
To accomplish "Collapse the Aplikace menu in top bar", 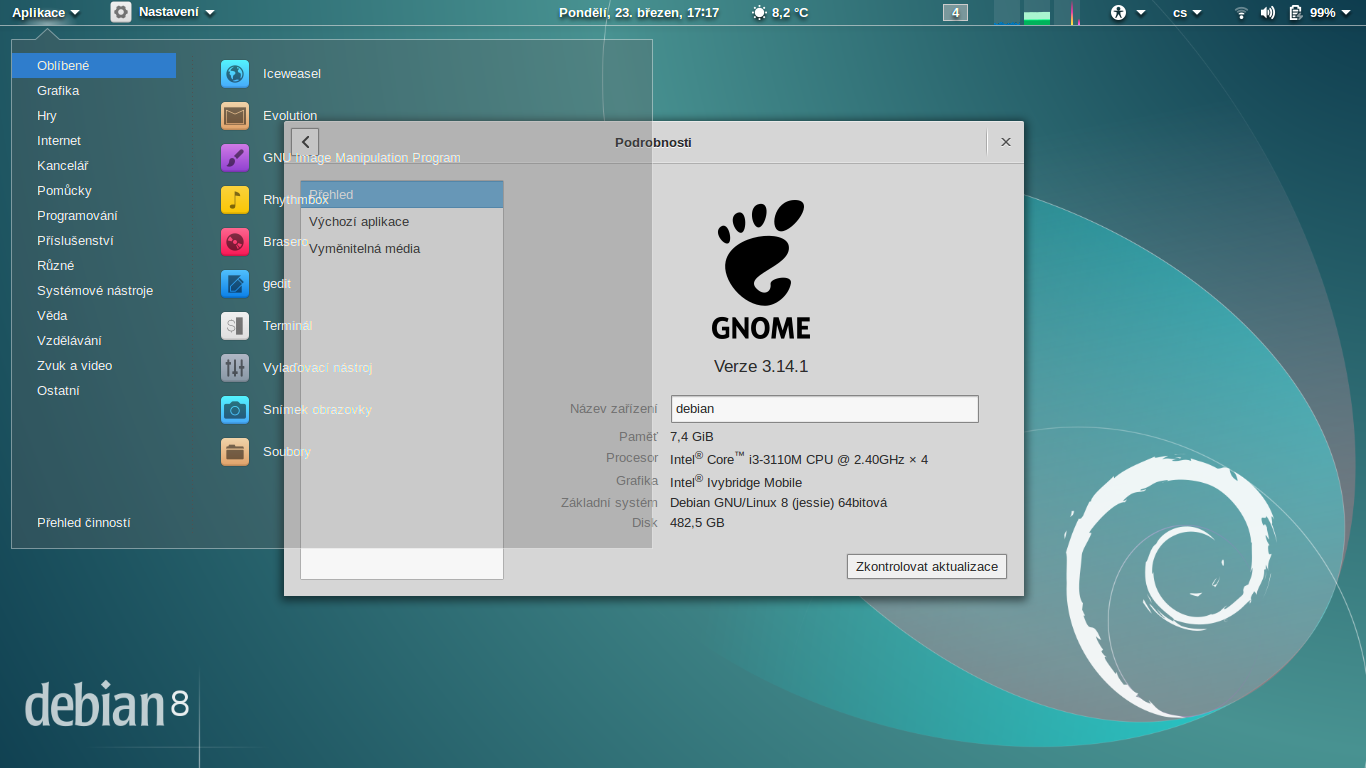I will (x=46, y=13).
